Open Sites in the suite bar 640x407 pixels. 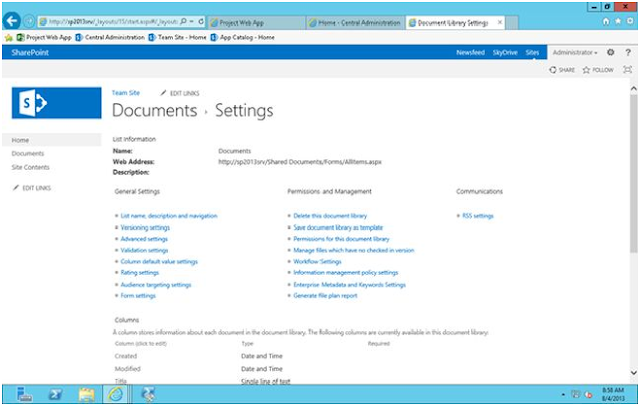point(532,53)
